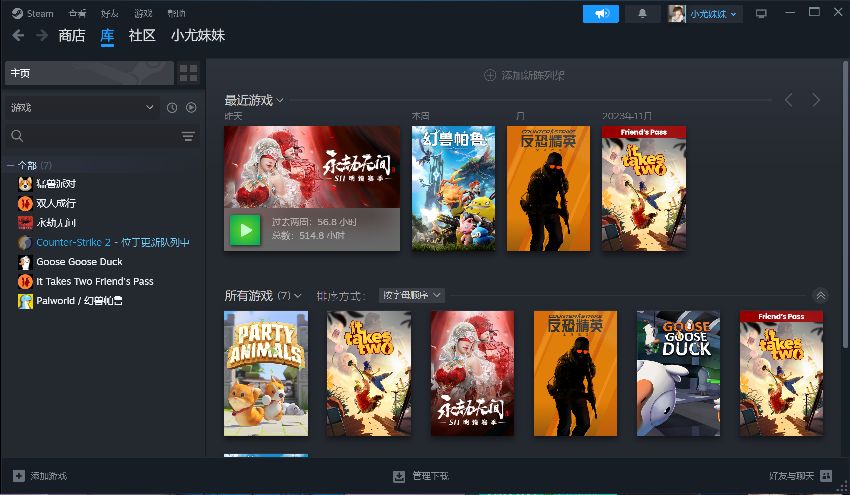Go back with the left arrow
The image size is (850, 495).
pos(18,36)
